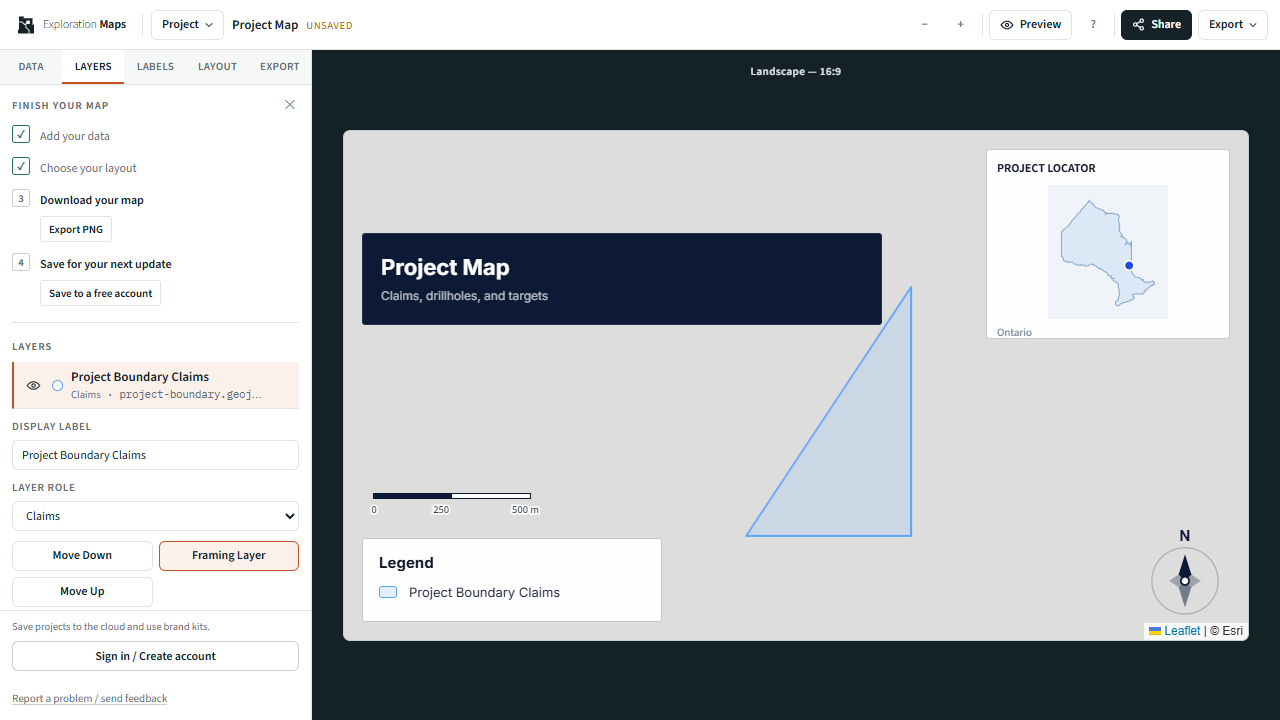This screenshot has width=1280, height=720.
Task: Open the Export tab in sidebar
Action: (x=280, y=67)
